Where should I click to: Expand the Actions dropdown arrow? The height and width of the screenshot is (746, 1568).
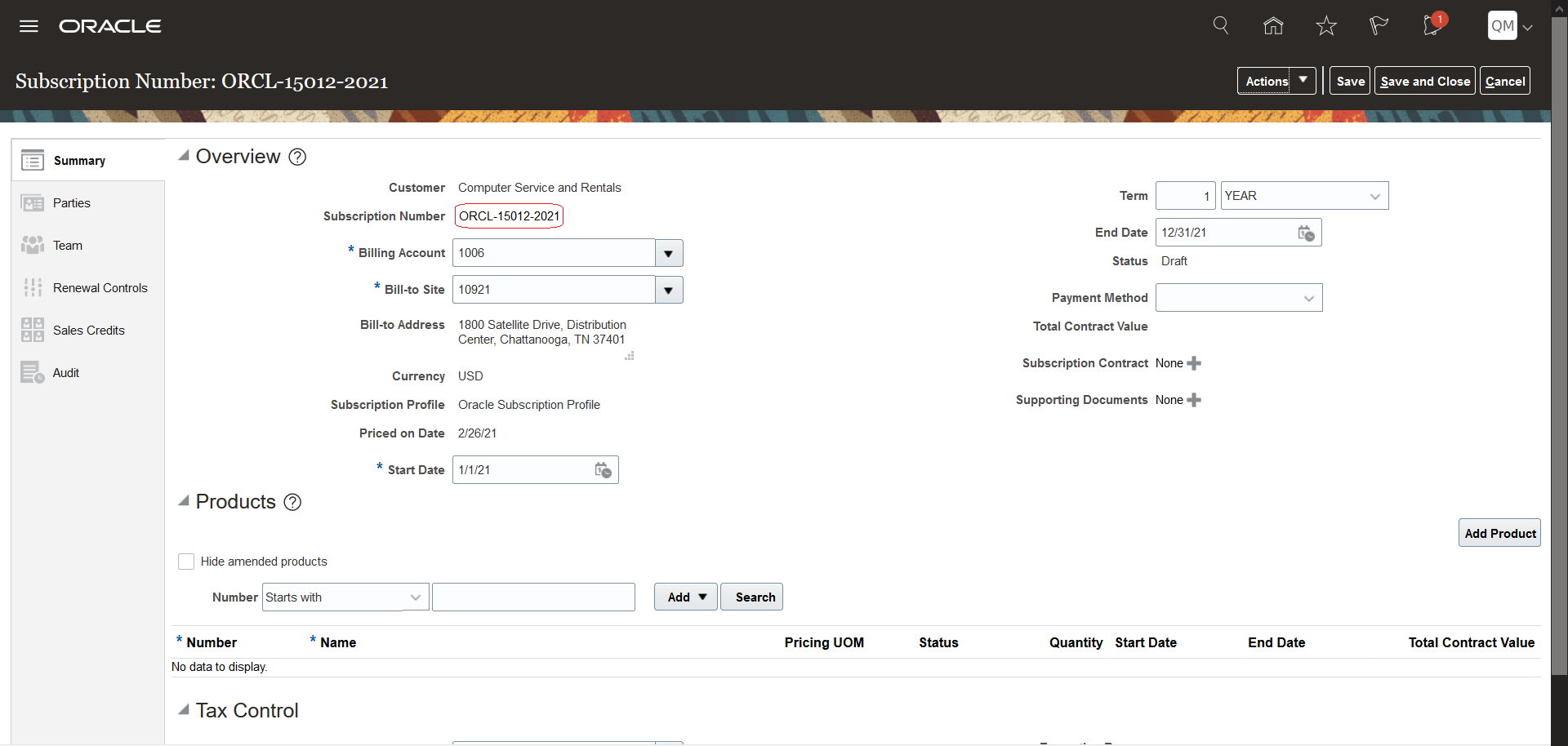pos(1303,81)
